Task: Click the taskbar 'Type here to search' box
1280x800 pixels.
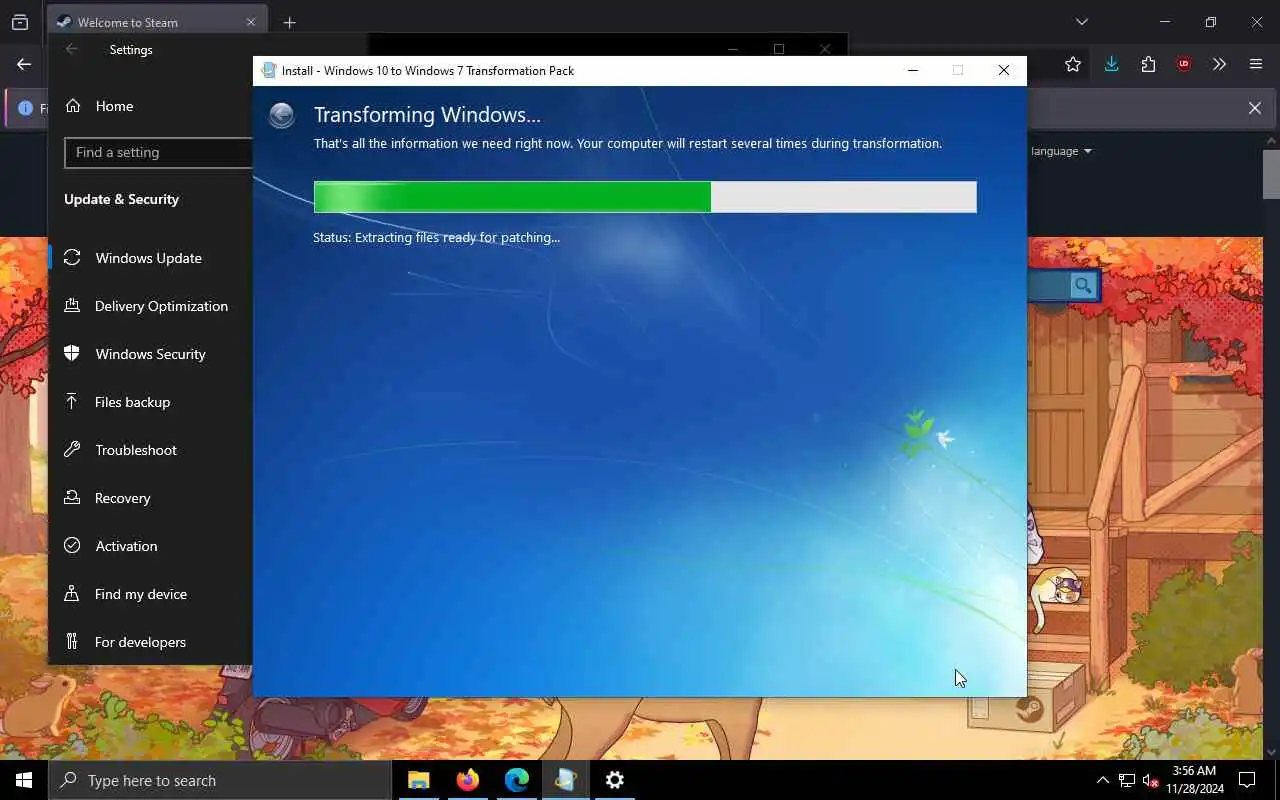Action: (220, 780)
